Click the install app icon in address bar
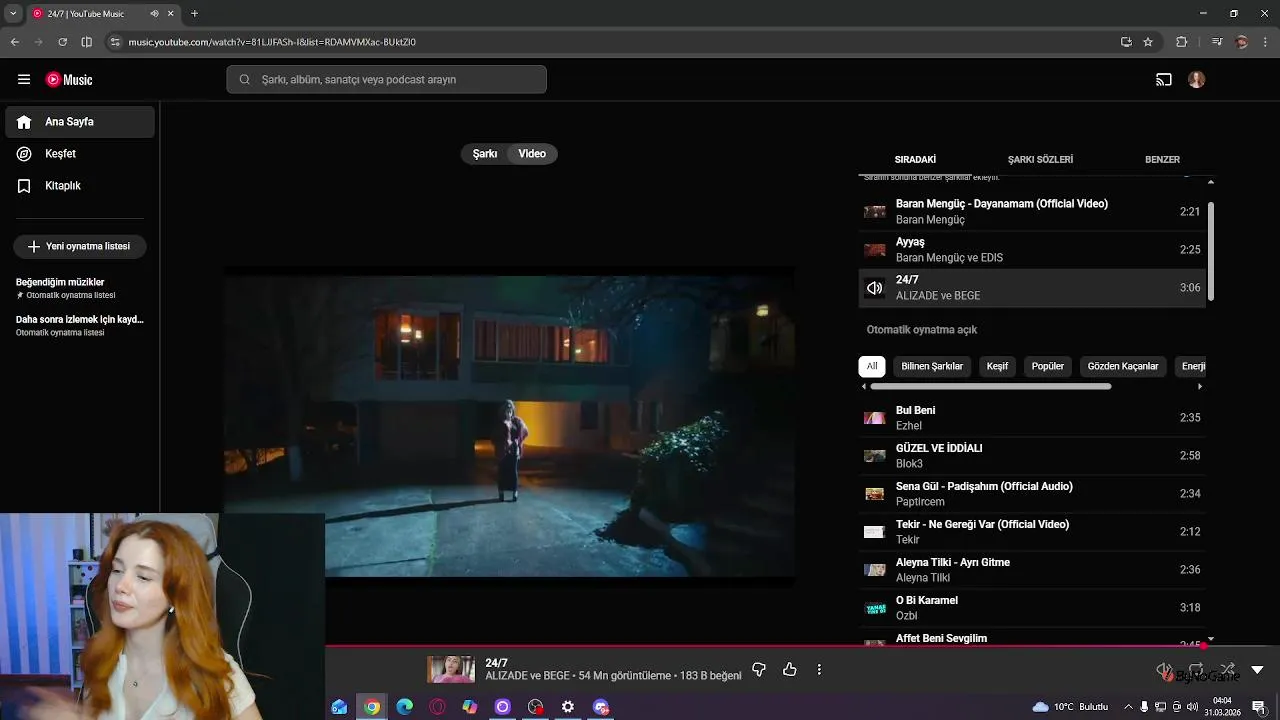 point(1126,42)
